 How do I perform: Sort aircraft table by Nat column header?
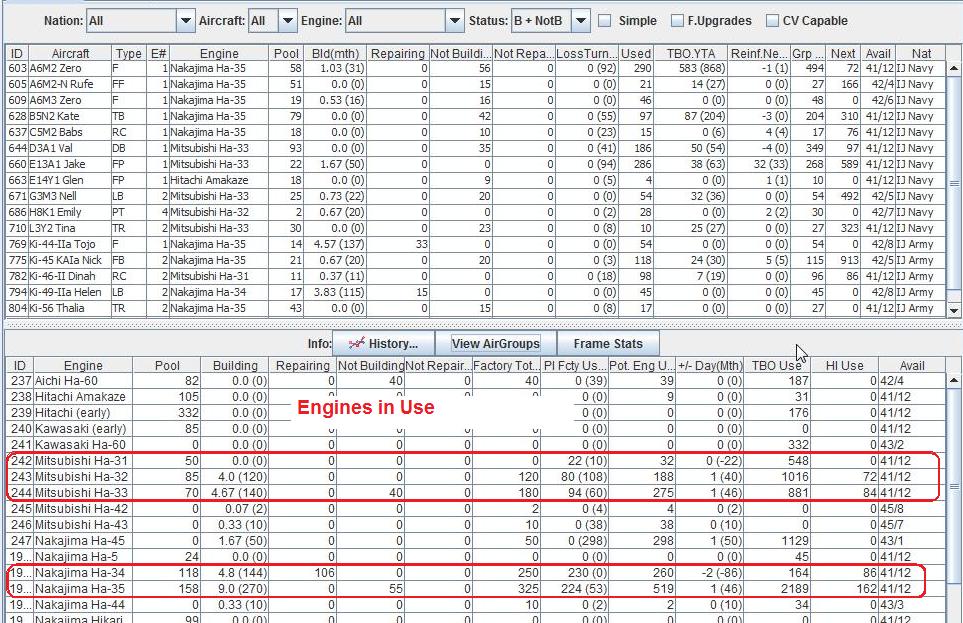921,53
